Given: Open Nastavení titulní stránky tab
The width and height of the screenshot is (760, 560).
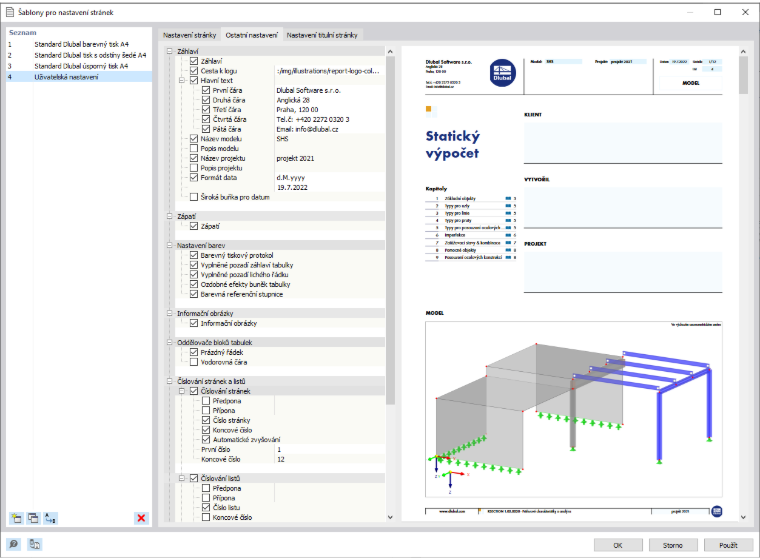Looking at the screenshot, I should 322,35.
